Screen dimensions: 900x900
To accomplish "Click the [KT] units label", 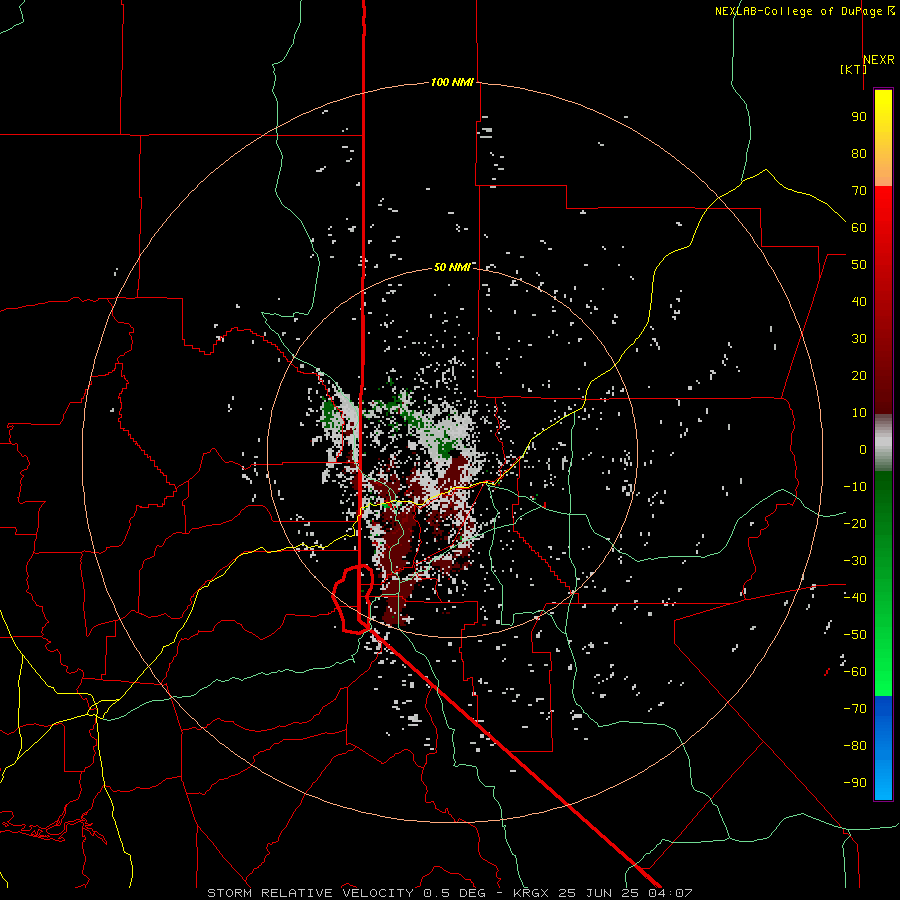I will pyautogui.click(x=853, y=69).
